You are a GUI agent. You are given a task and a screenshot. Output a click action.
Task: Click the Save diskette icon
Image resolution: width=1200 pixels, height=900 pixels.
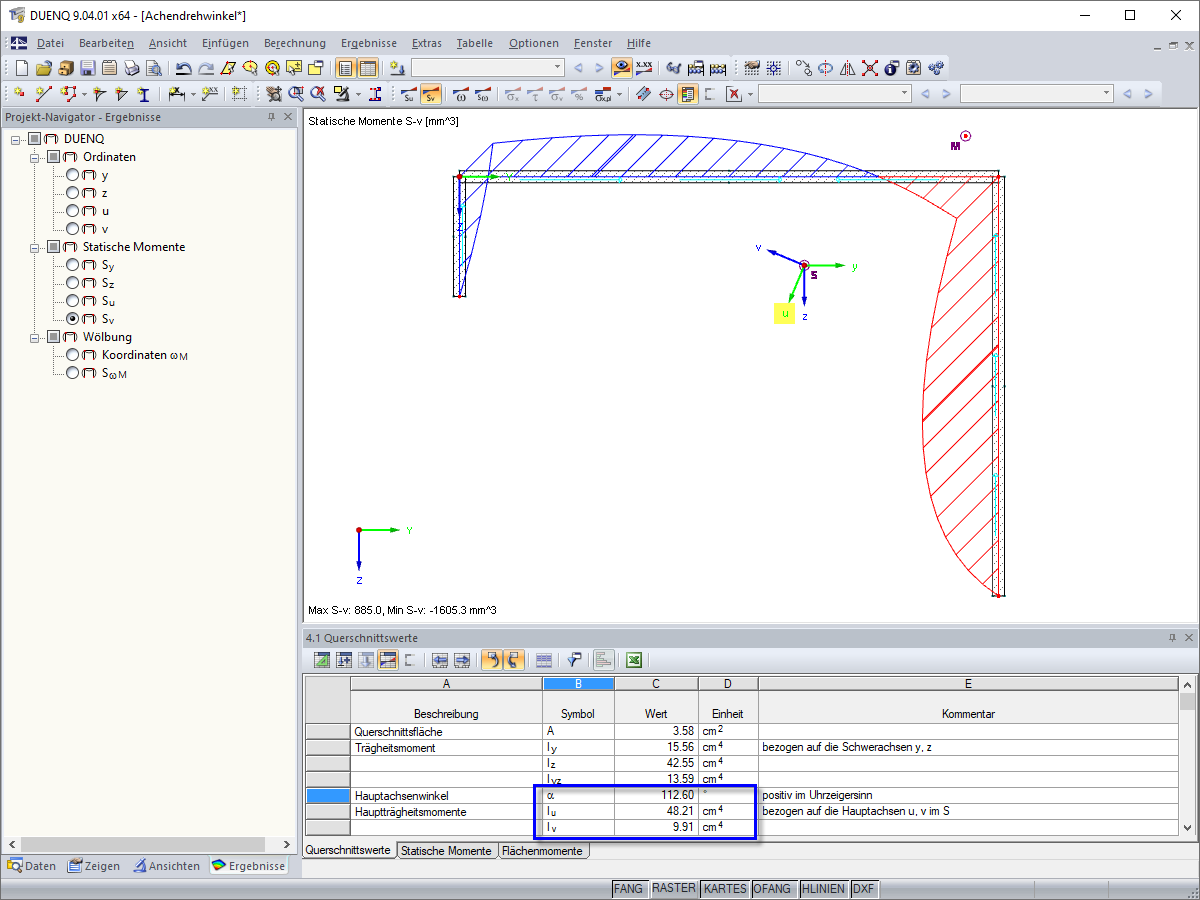click(x=87, y=68)
